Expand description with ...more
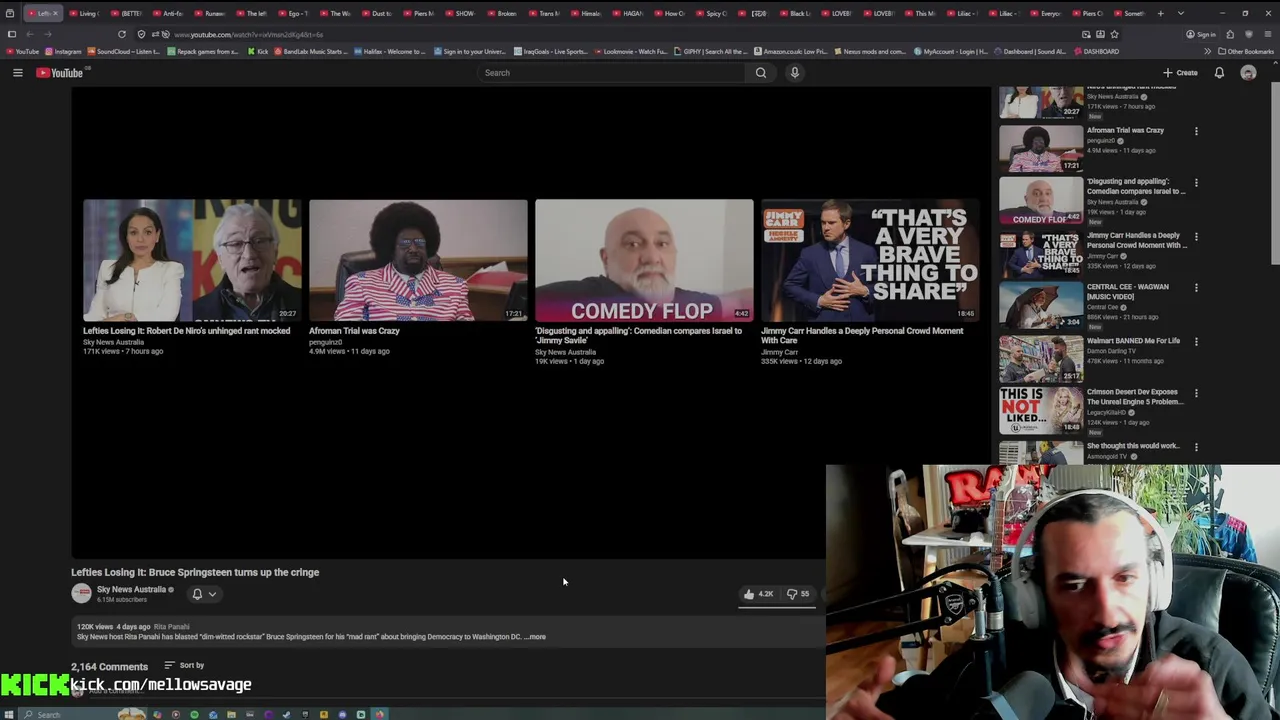 click(536, 637)
